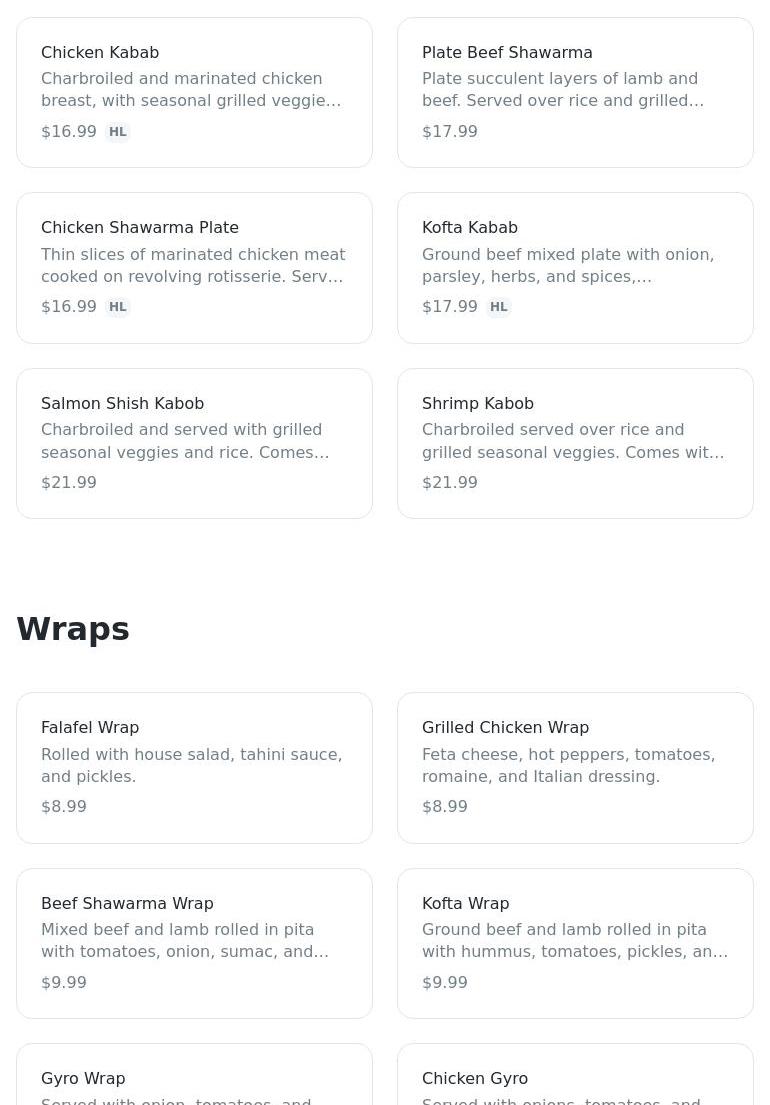Choose the Kofta Wrap item
The width and height of the screenshot is (770, 1105).
[x=575, y=943]
